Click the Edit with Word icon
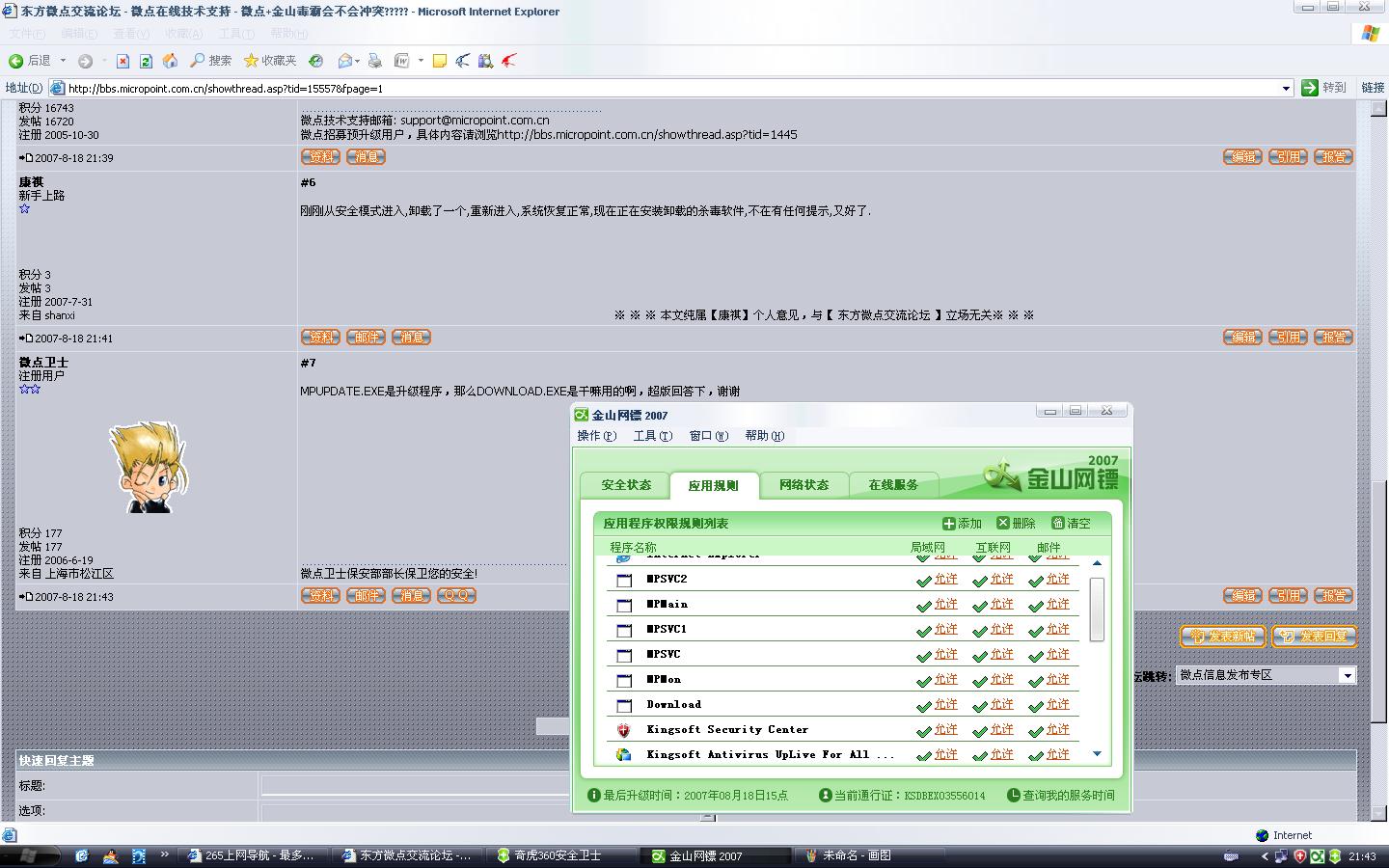The height and width of the screenshot is (868, 1389). (x=402, y=61)
